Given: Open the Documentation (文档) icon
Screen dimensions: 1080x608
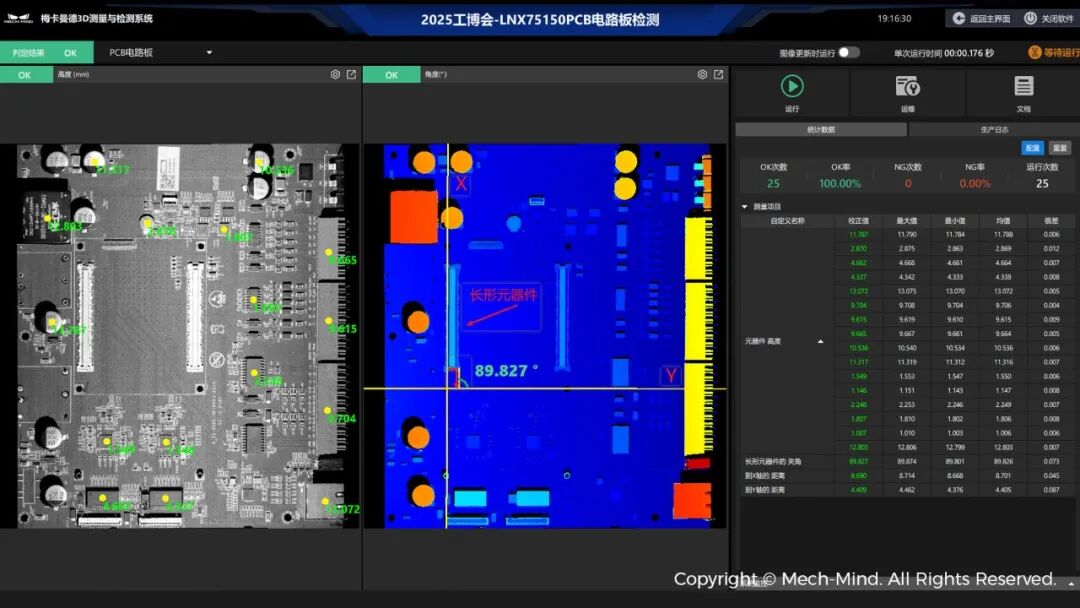Looking at the screenshot, I should point(1023,87).
